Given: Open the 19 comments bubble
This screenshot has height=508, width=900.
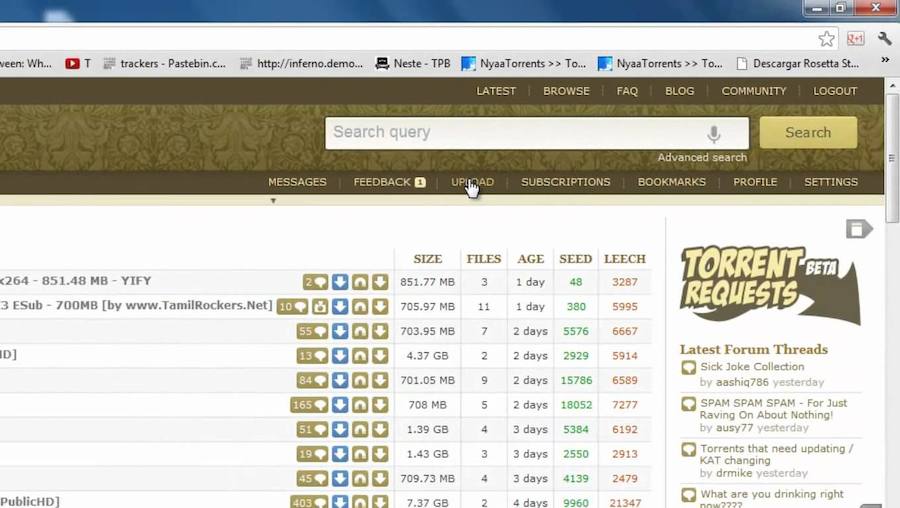Looking at the screenshot, I should (x=312, y=454).
